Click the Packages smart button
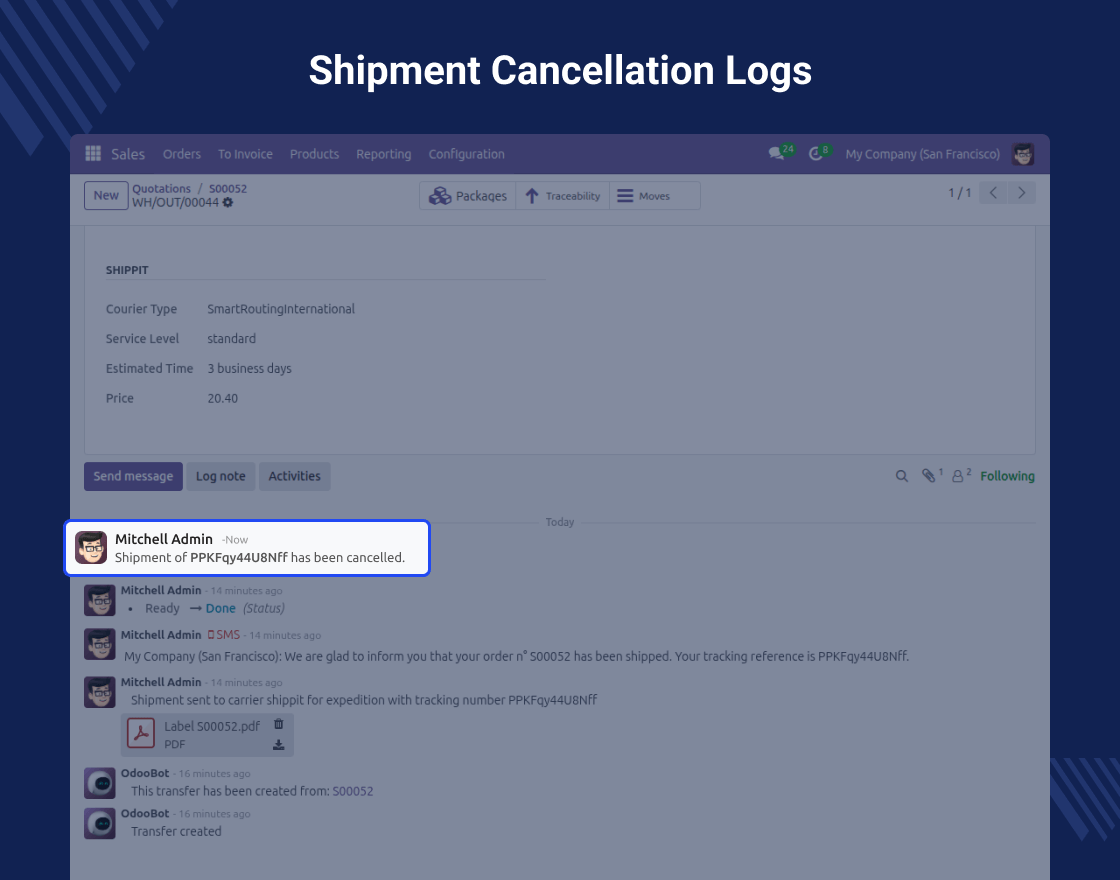 468,196
